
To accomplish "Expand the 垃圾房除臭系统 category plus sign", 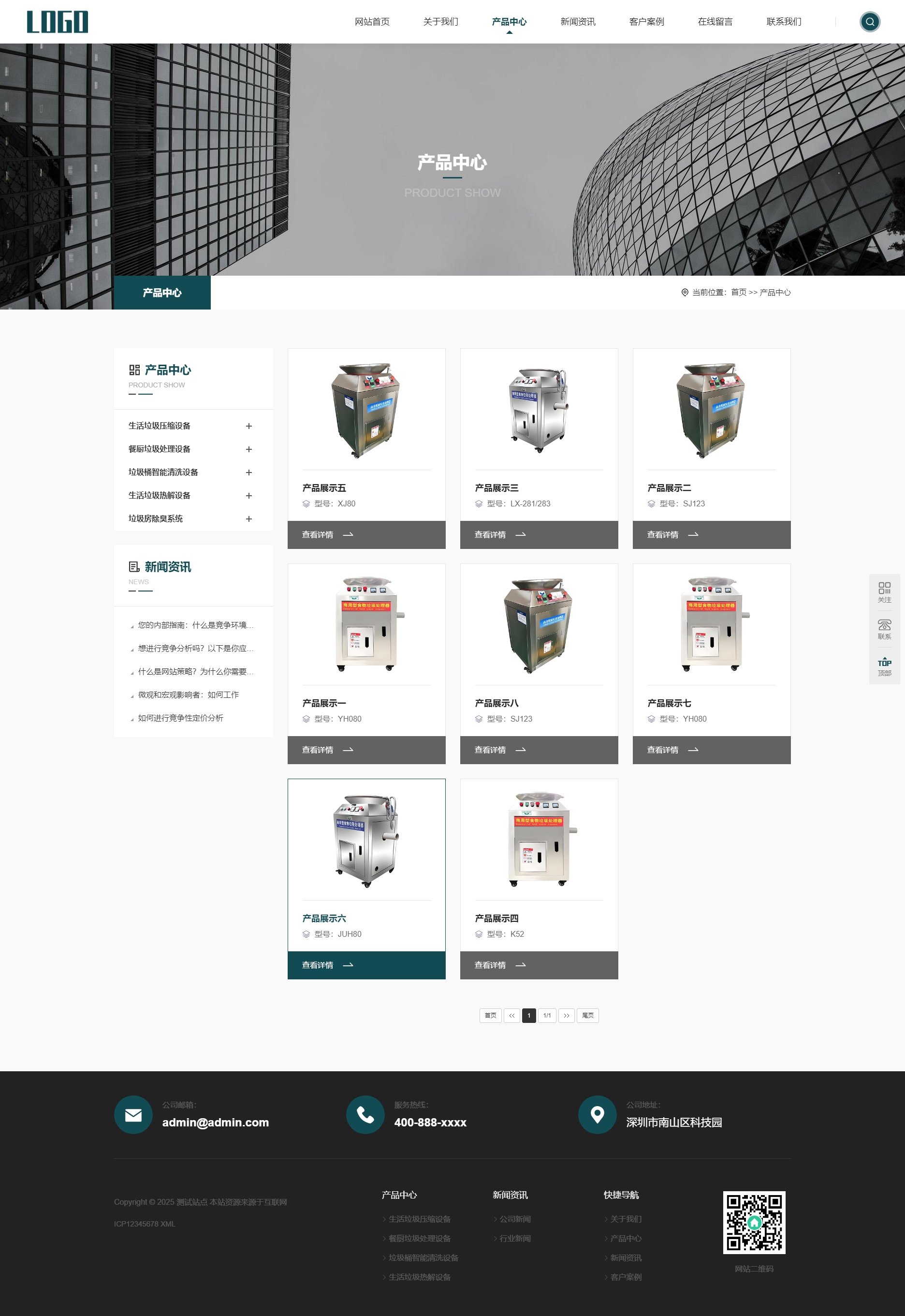I will point(248,519).
